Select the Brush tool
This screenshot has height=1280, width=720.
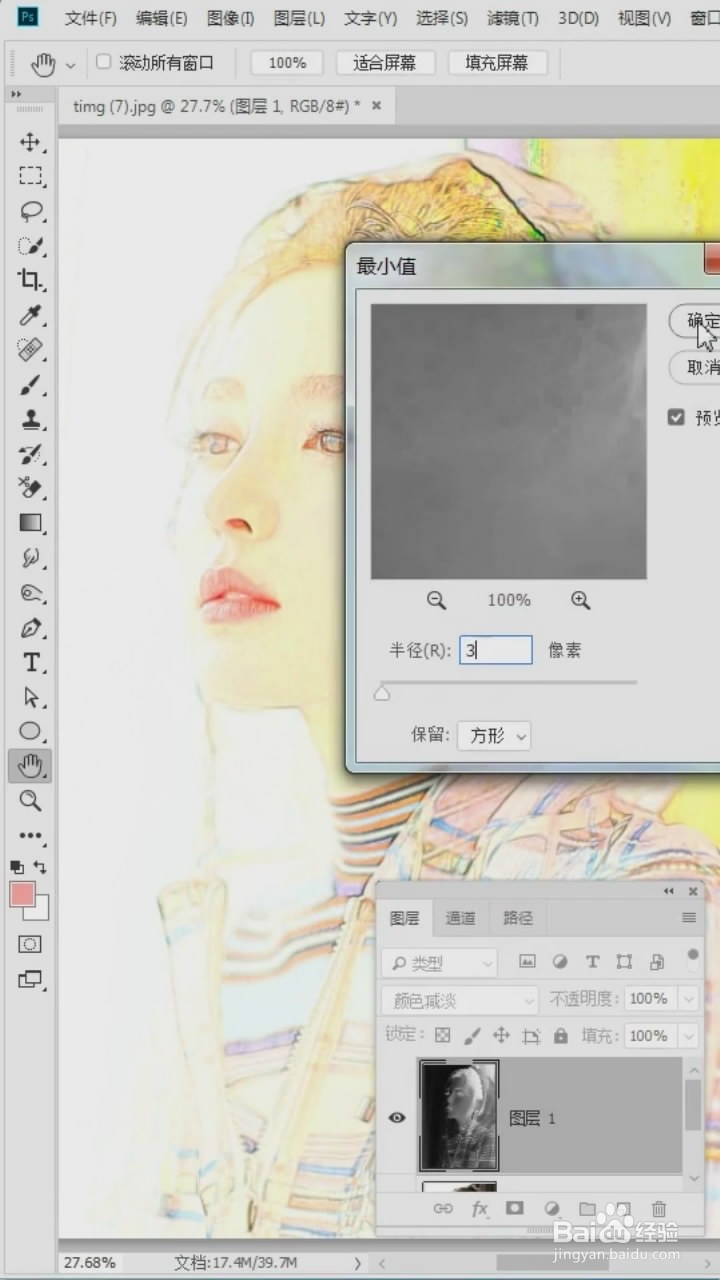tap(30, 385)
